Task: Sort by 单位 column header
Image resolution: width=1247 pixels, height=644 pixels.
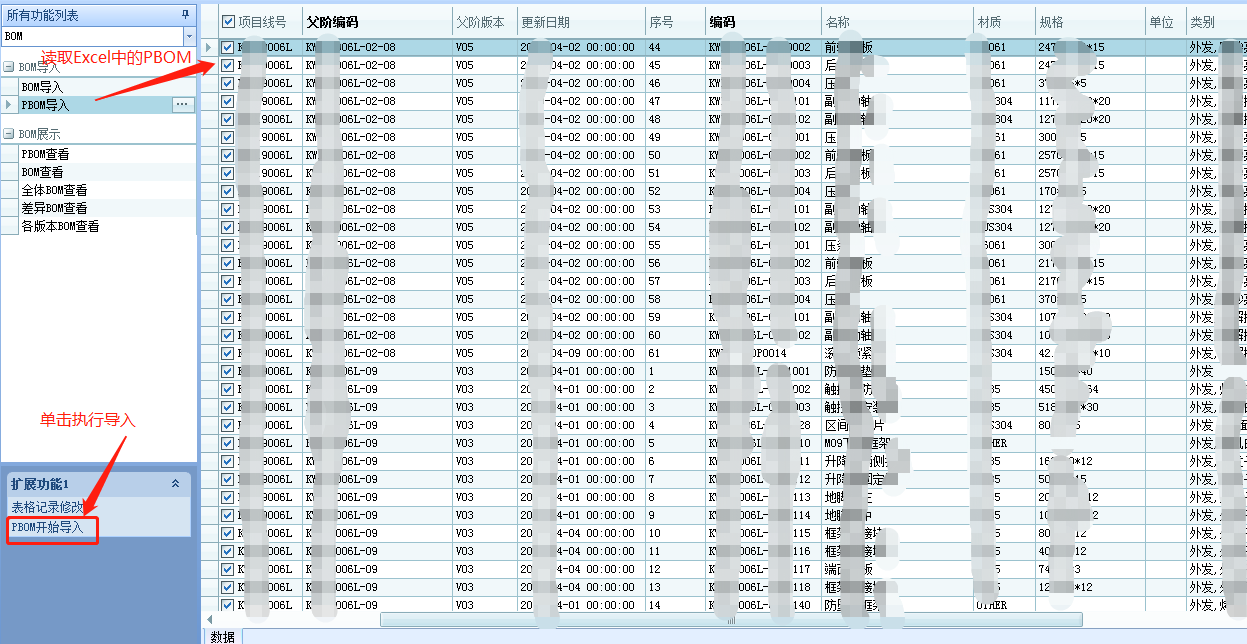Action: coord(1165,21)
